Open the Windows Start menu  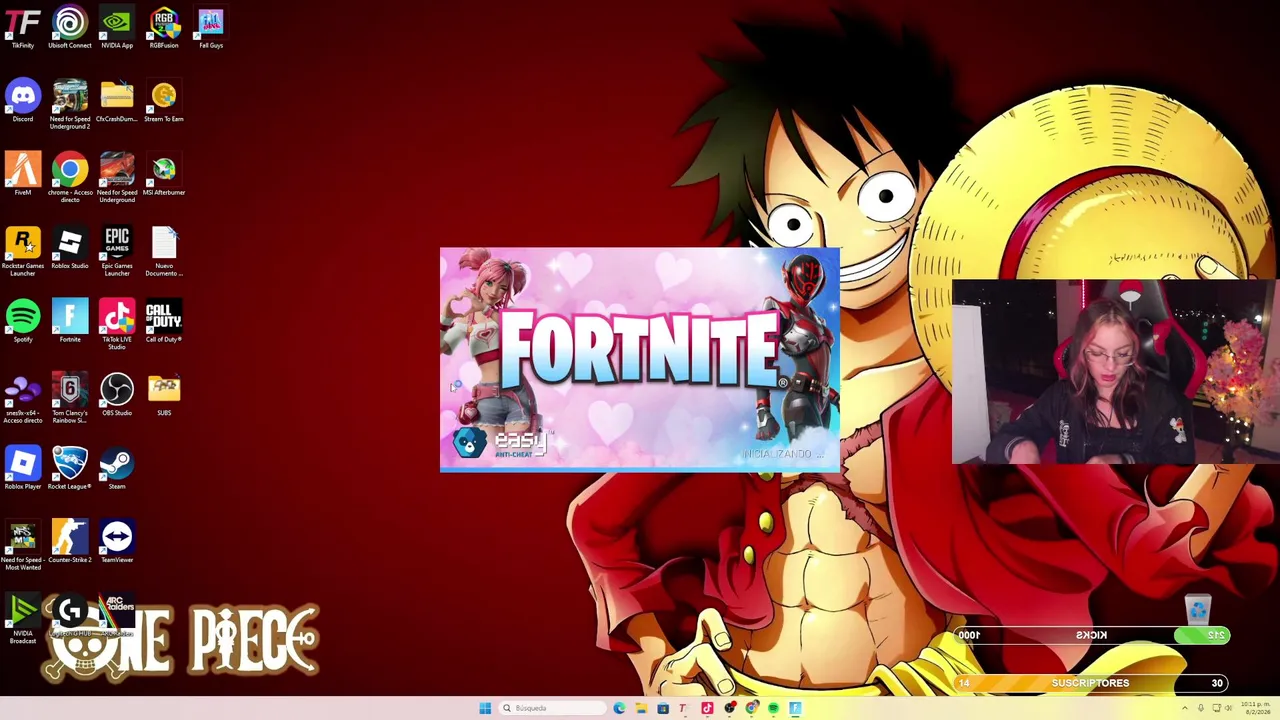(485, 708)
